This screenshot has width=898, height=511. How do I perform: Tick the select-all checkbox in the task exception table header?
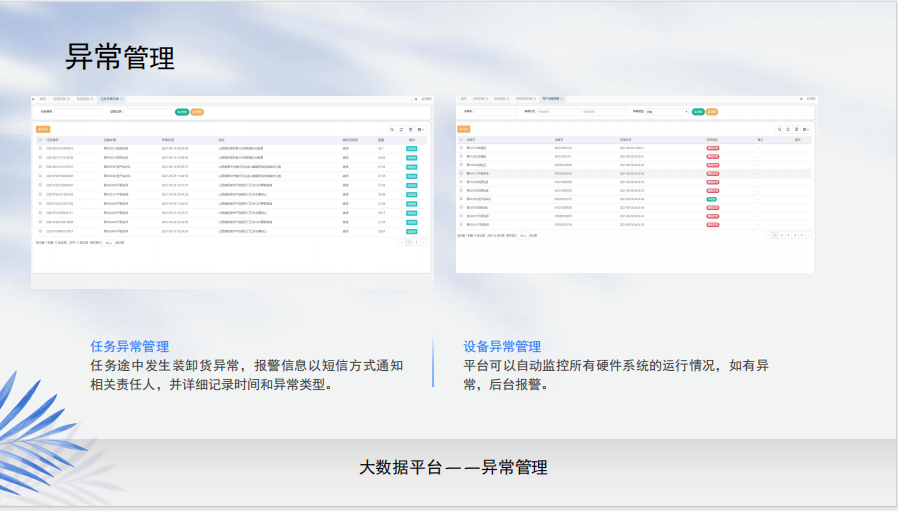40,139
